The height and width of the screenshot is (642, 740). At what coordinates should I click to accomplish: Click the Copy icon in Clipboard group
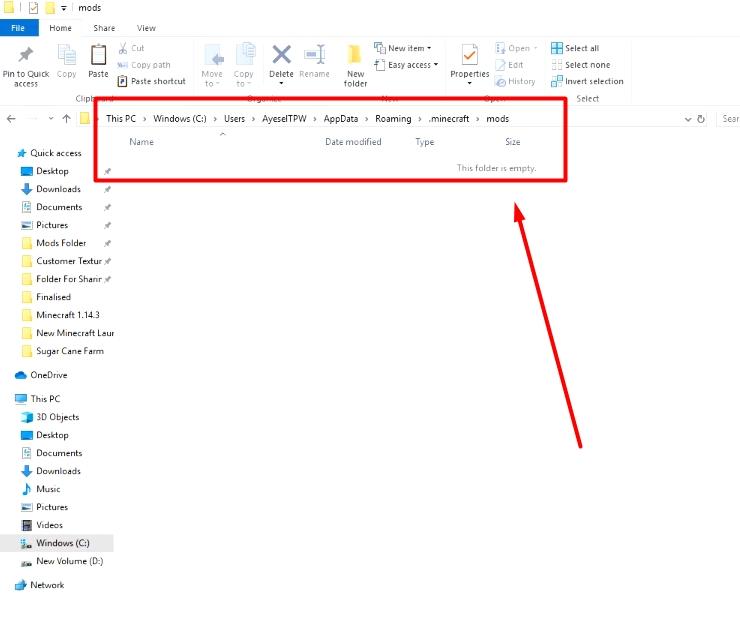67,56
